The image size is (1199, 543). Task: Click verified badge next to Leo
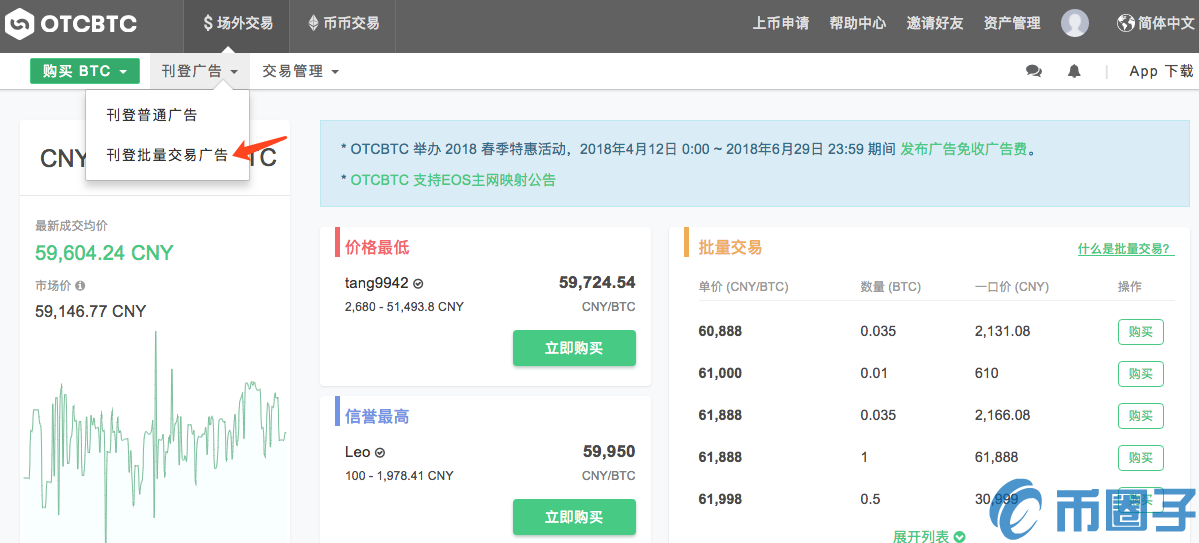coord(380,453)
